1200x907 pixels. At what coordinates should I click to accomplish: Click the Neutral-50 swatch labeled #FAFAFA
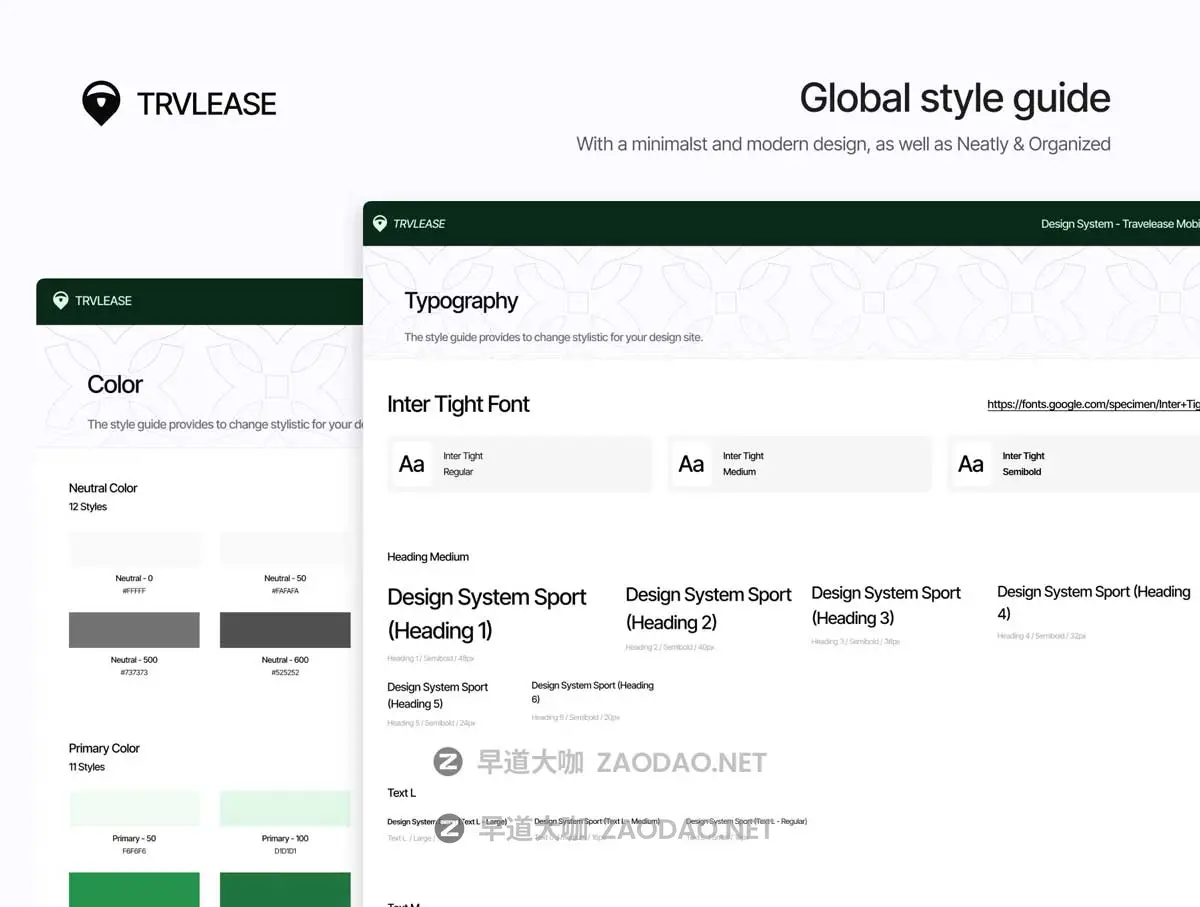coord(284,549)
